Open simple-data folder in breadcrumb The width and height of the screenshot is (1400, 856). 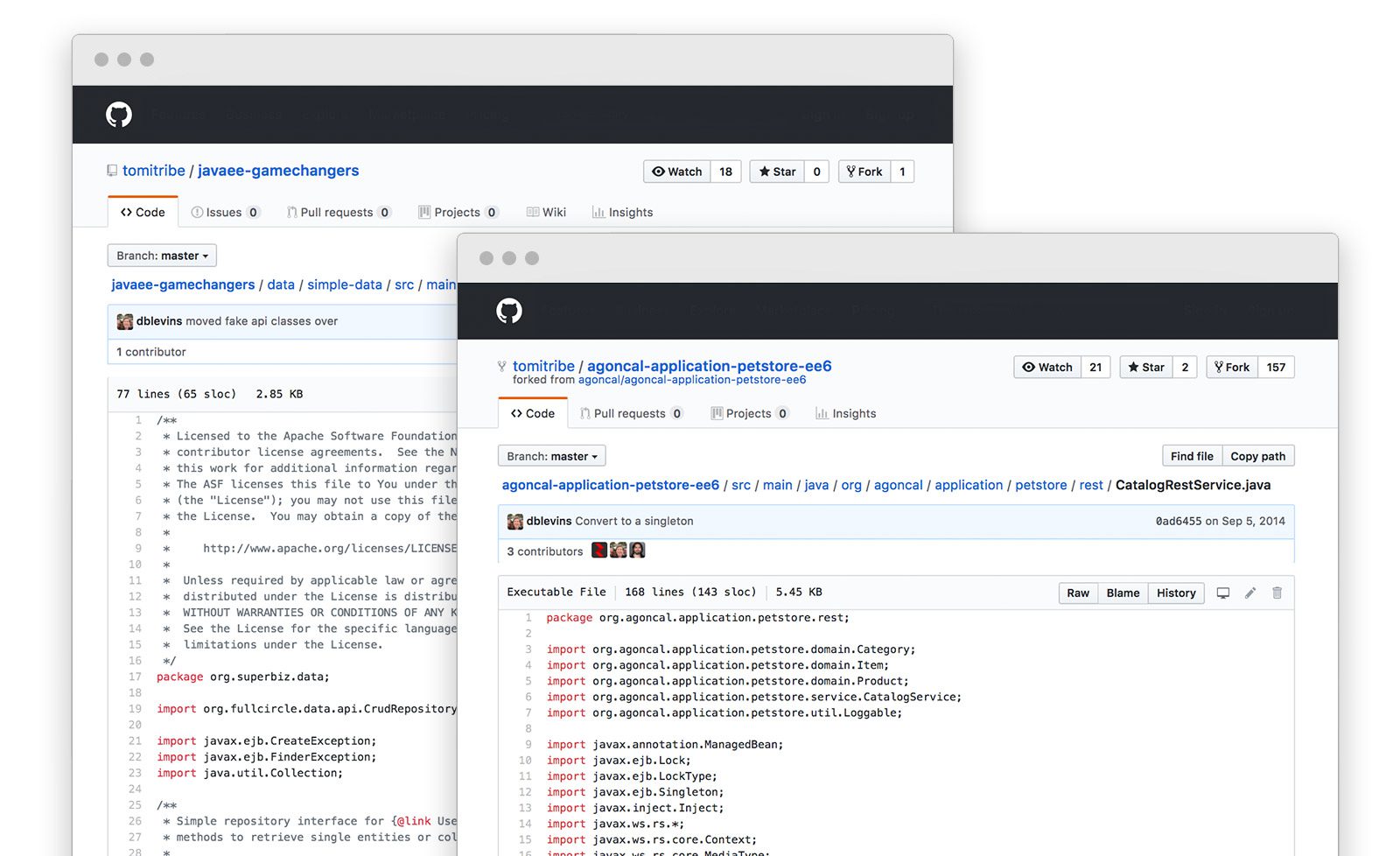coord(345,284)
